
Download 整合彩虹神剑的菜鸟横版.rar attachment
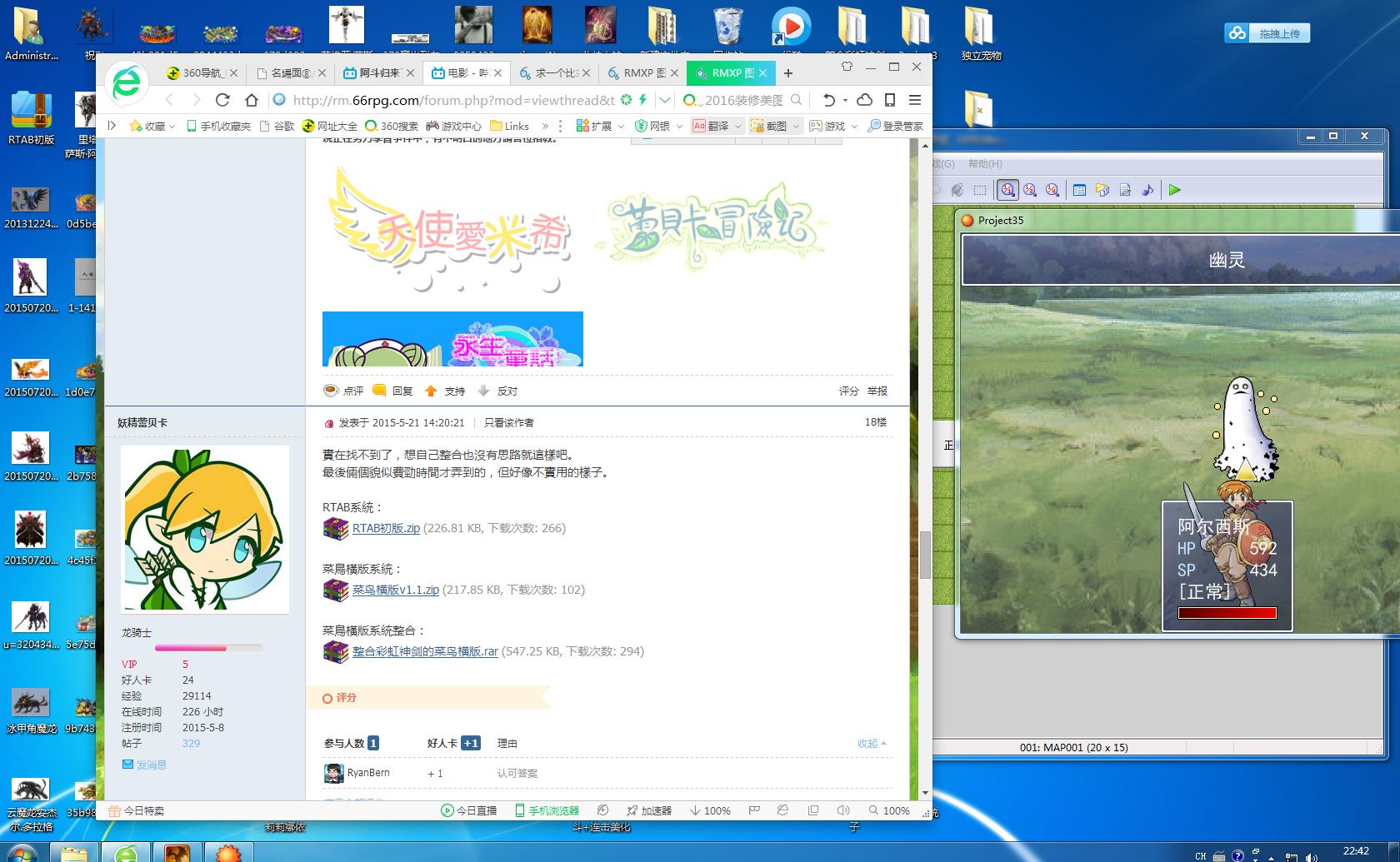point(425,651)
